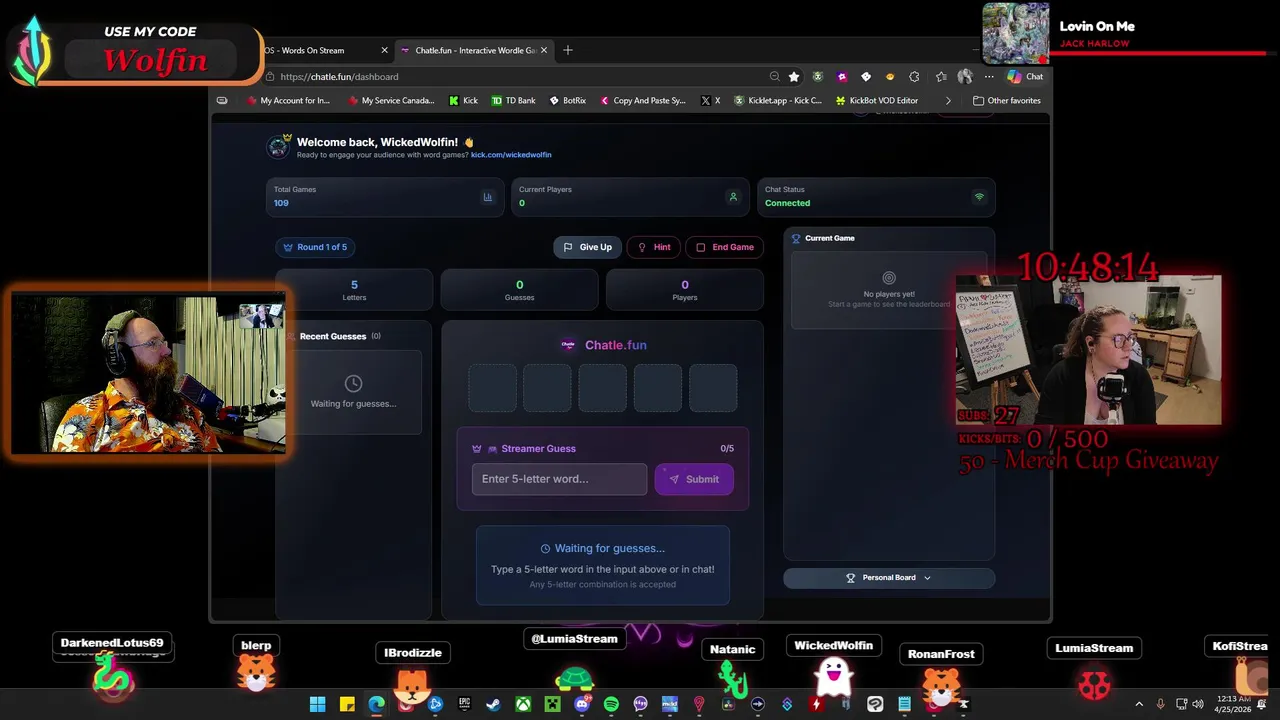
Task: Open browser Settings and more menu
Action: [989, 77]
